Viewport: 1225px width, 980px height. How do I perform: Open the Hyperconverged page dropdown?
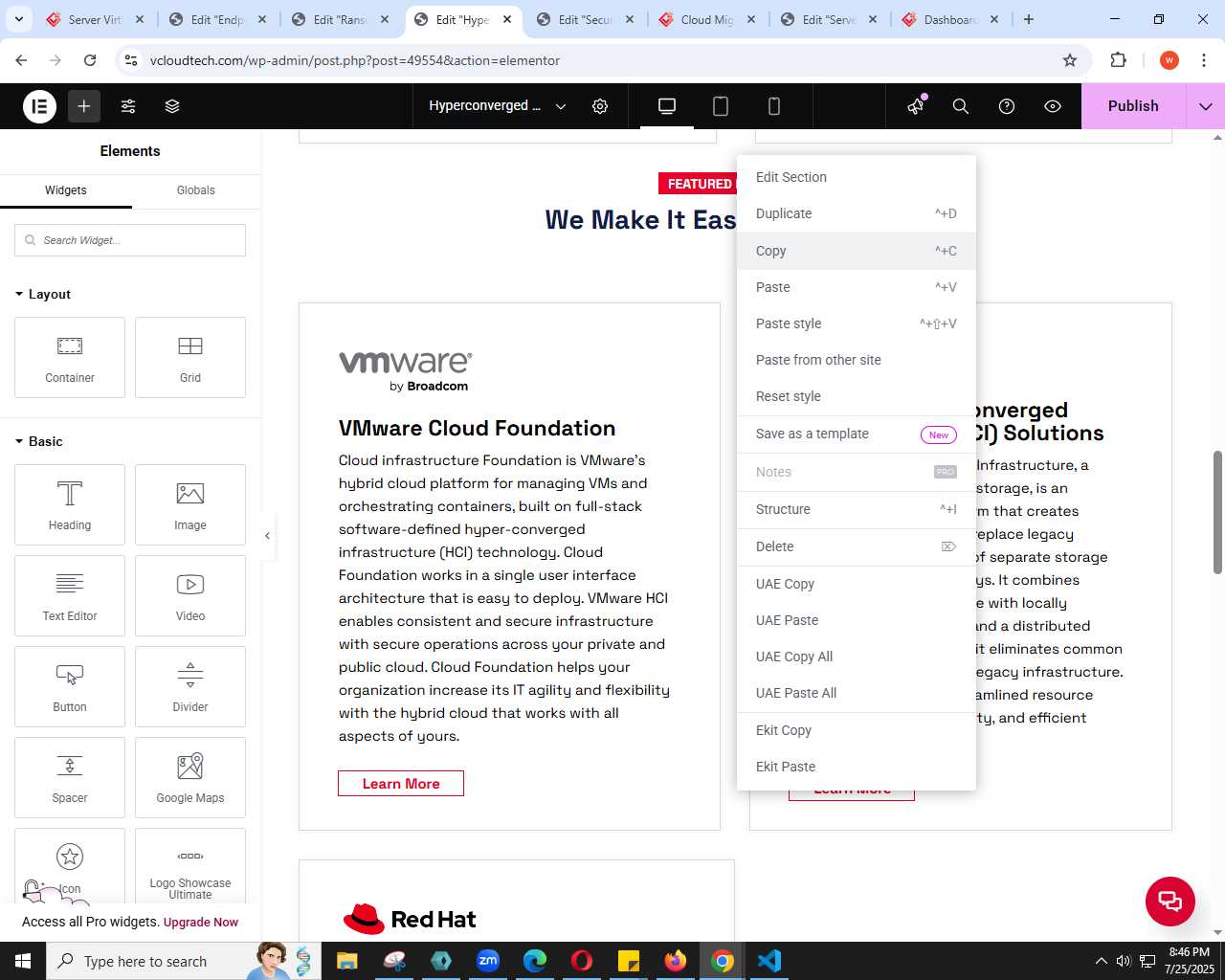click(498, 106)
